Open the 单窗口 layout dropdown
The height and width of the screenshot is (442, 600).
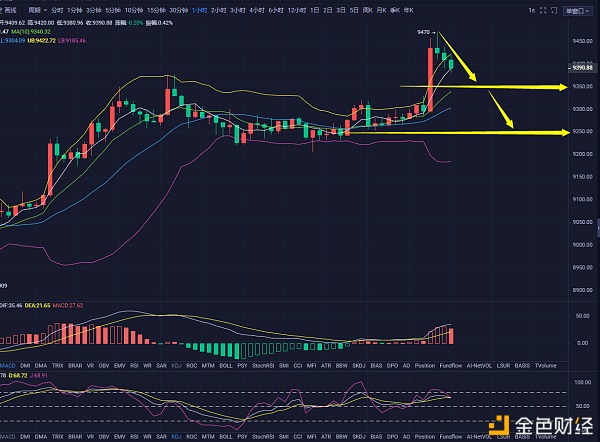(x=577, y=11)
